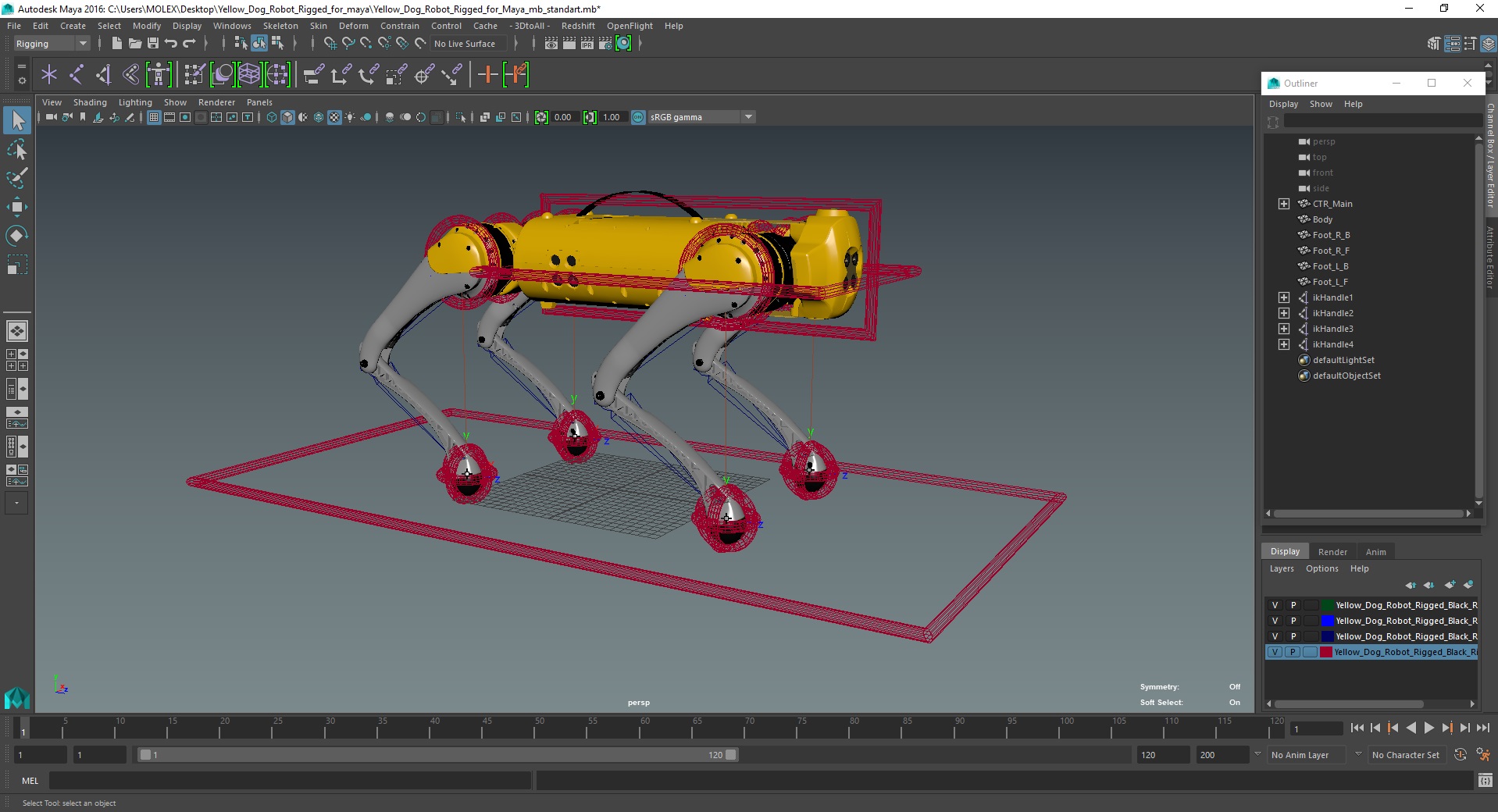Viewport: 1498px width, 812px height.
Task: Activate the Move tool
Action: click(x=17, y=207)
